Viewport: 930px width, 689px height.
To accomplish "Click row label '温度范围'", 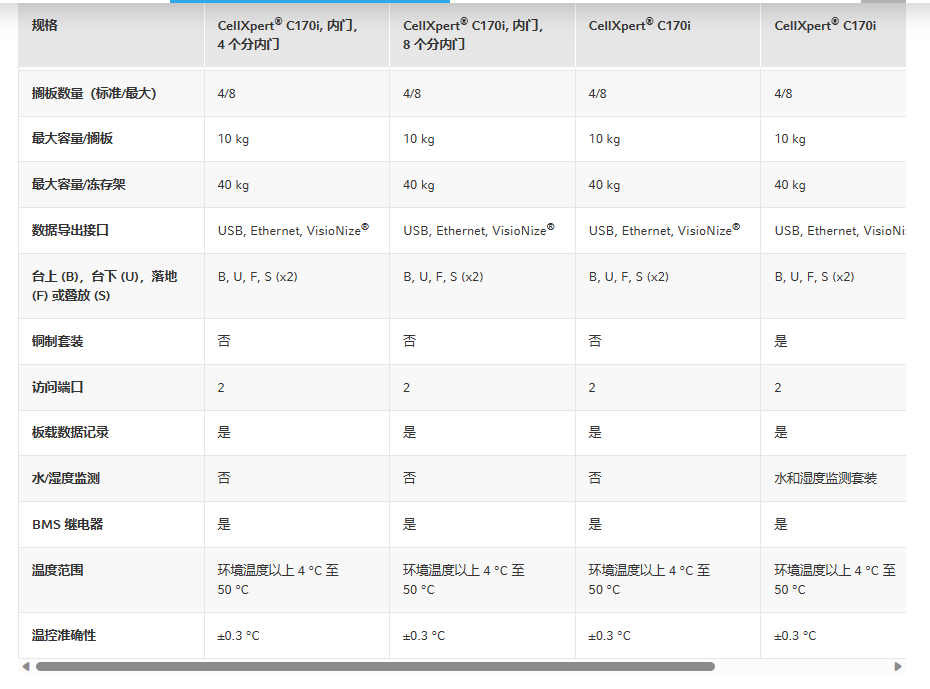I will coord(58,570).
